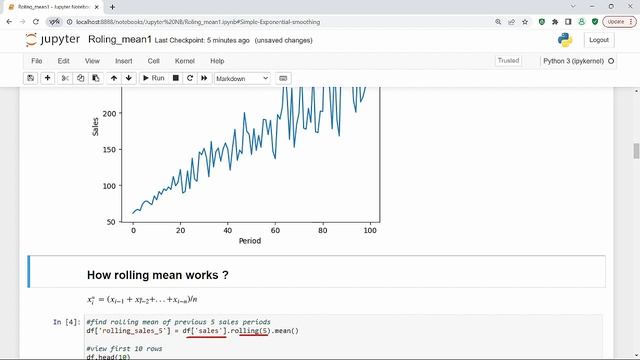Viewport: 640px width, 360px height.
Task: Click the page vertical scrollbar thumb
Action: tap(636, 151)
